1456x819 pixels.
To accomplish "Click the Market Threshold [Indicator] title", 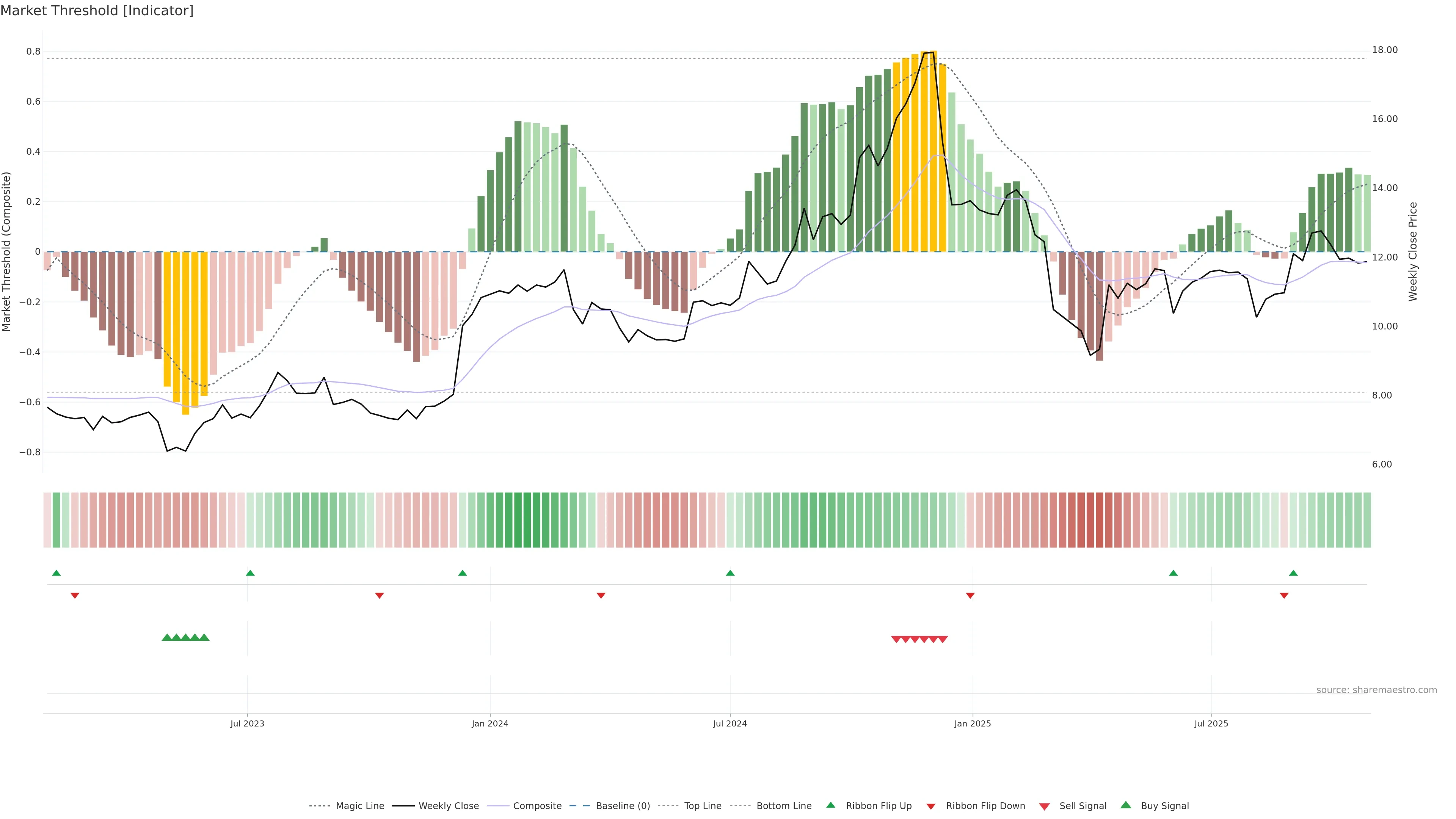I will (97, 11).
